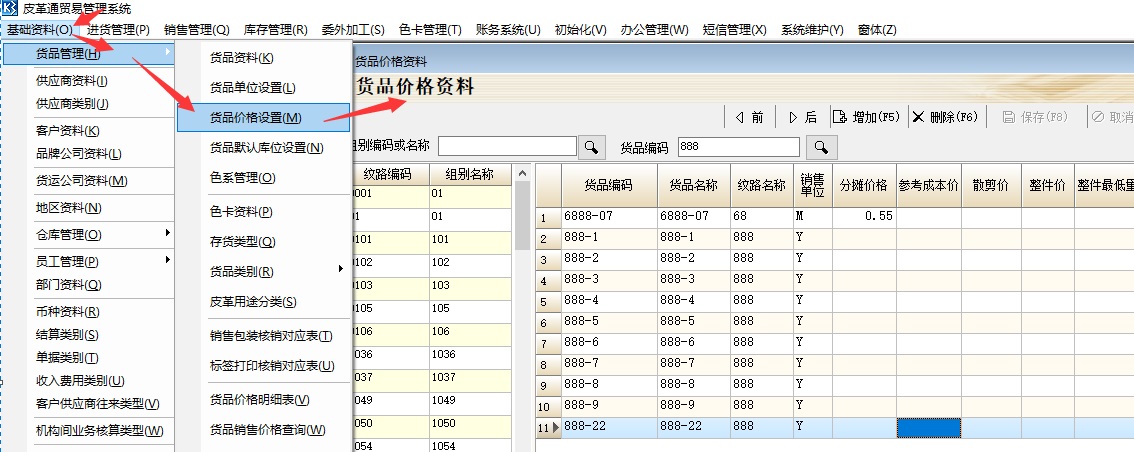Image resolution: width=1134 pixels, height=452 pixels.
Task: Expand the 仓库管理(O) submenu
Action: (88, 235)
